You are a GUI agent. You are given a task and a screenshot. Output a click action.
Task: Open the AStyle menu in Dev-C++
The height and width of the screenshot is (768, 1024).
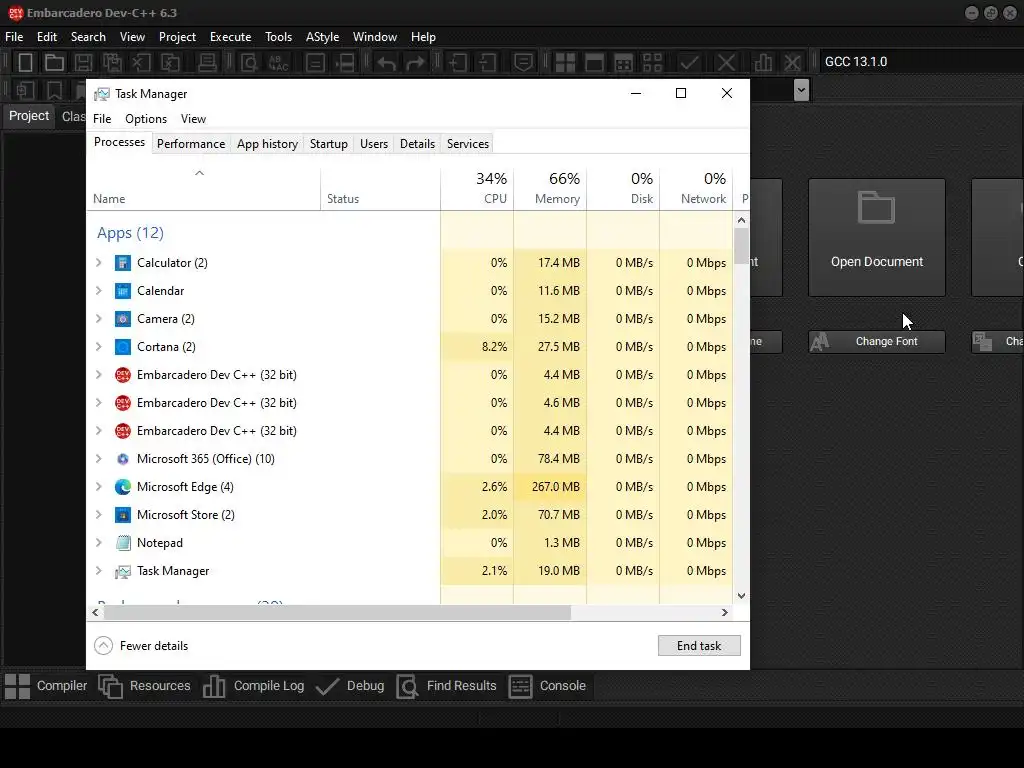tap(323, 37)
